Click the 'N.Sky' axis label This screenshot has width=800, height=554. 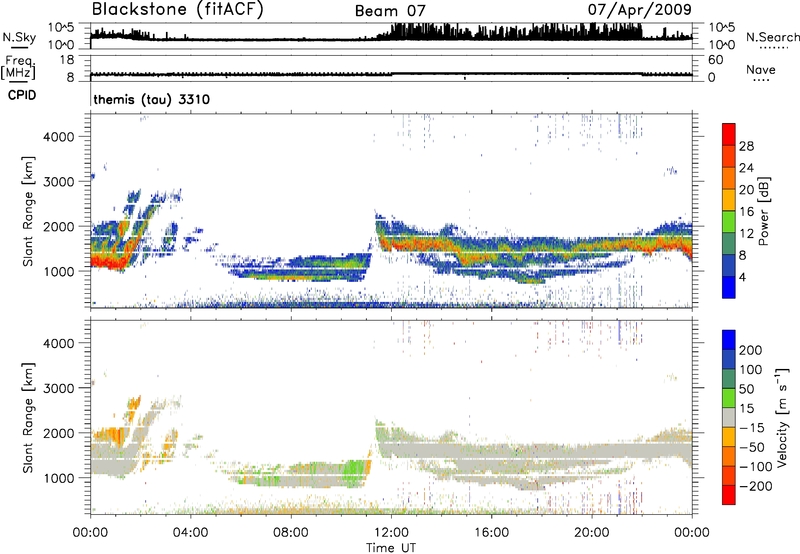pyautogui.click(x=19, y=37)
